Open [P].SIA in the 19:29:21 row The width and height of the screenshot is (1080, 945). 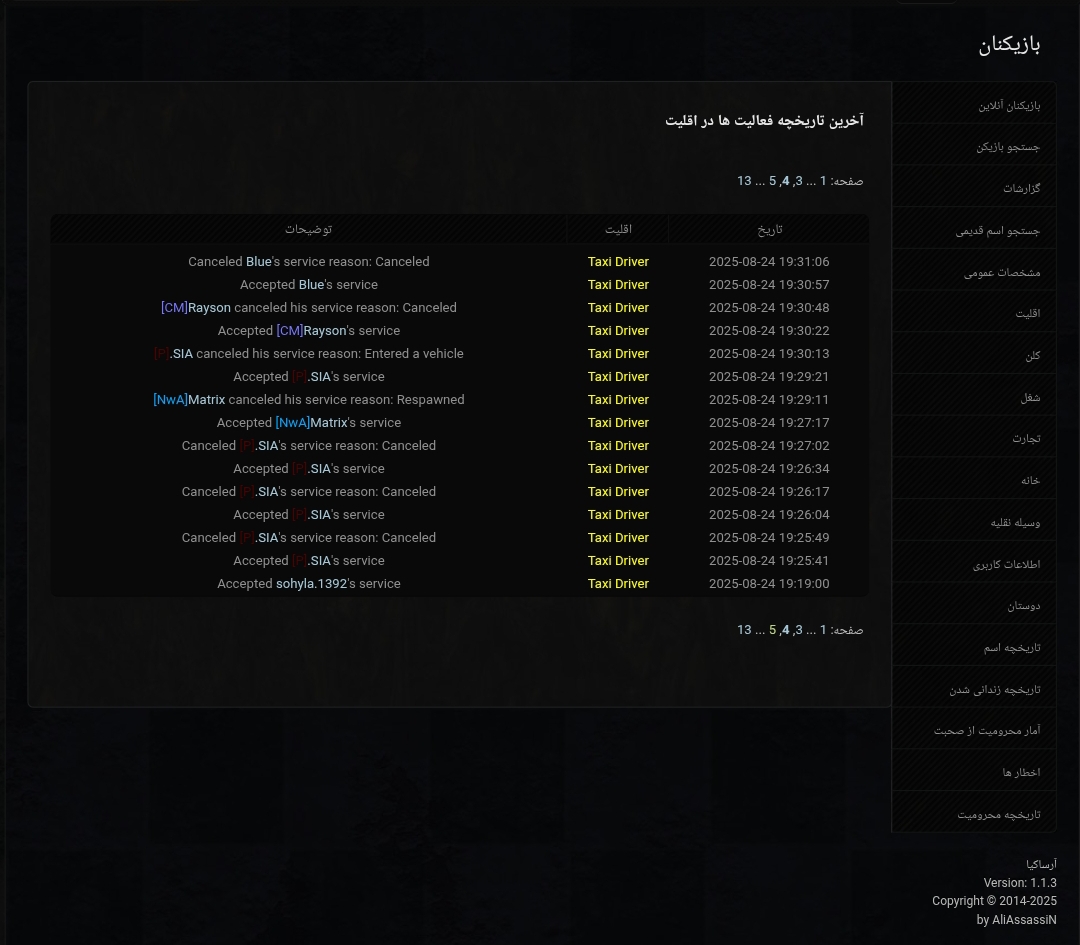pyautogui.click(x=311, y=377)
